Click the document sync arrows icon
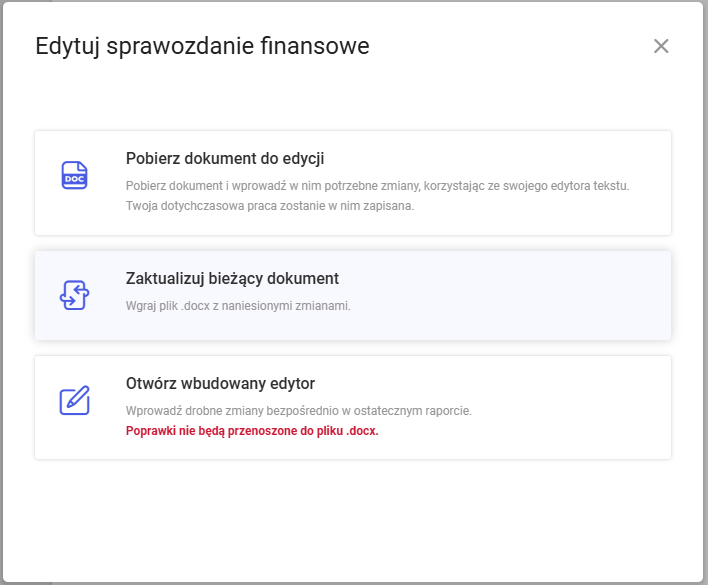This screenshot has height=585, width=708. (75, 295)
